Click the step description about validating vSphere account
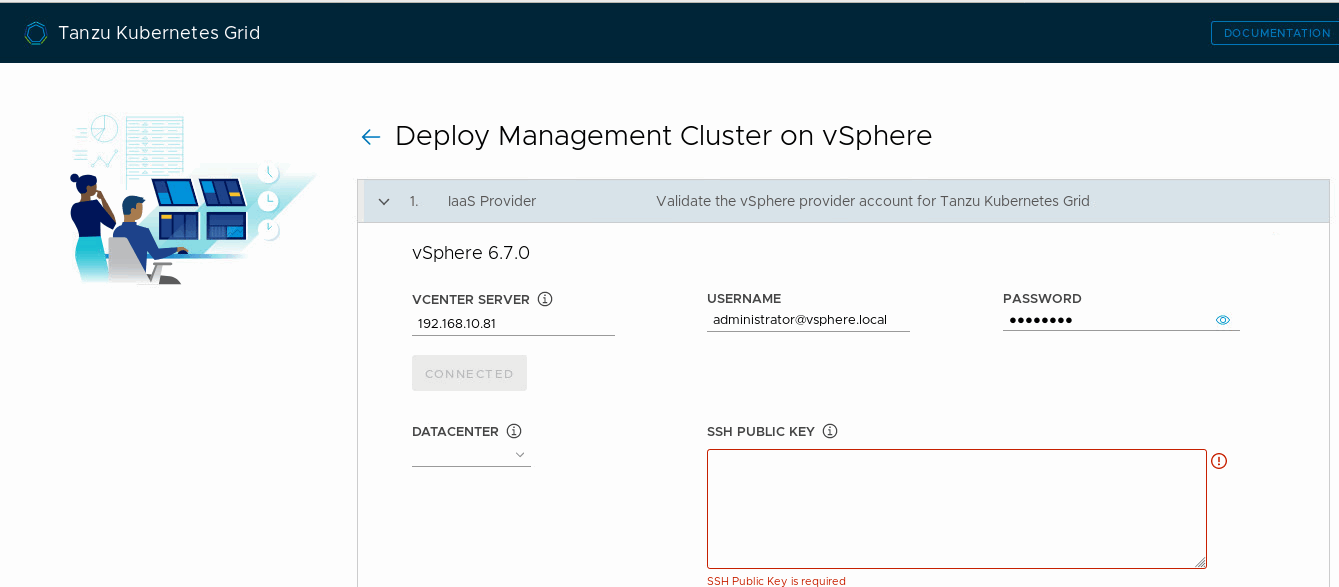1339x587 pixels. [873, 201]
